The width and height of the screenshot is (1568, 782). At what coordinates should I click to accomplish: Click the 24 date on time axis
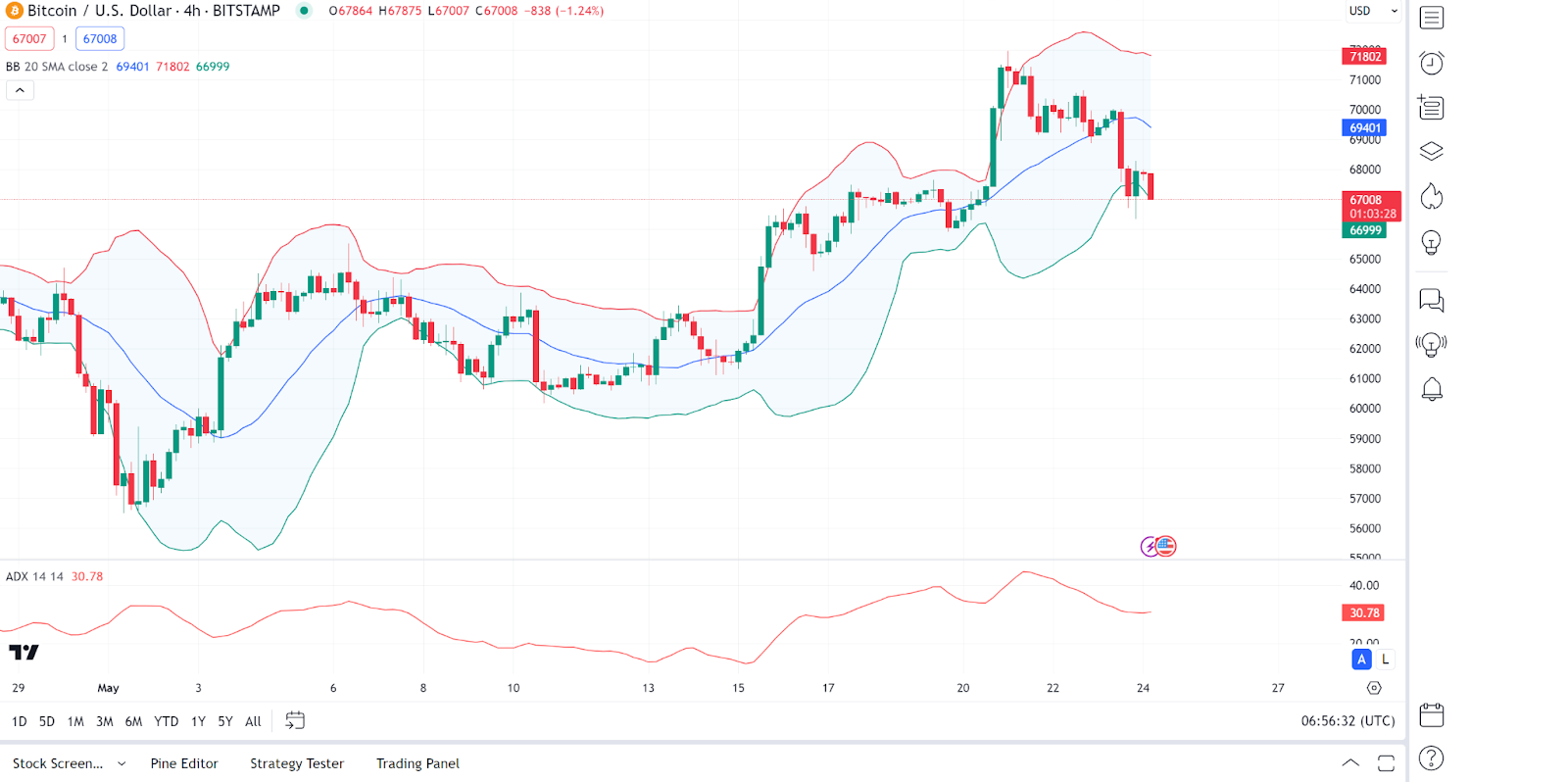coord(1143,688)
